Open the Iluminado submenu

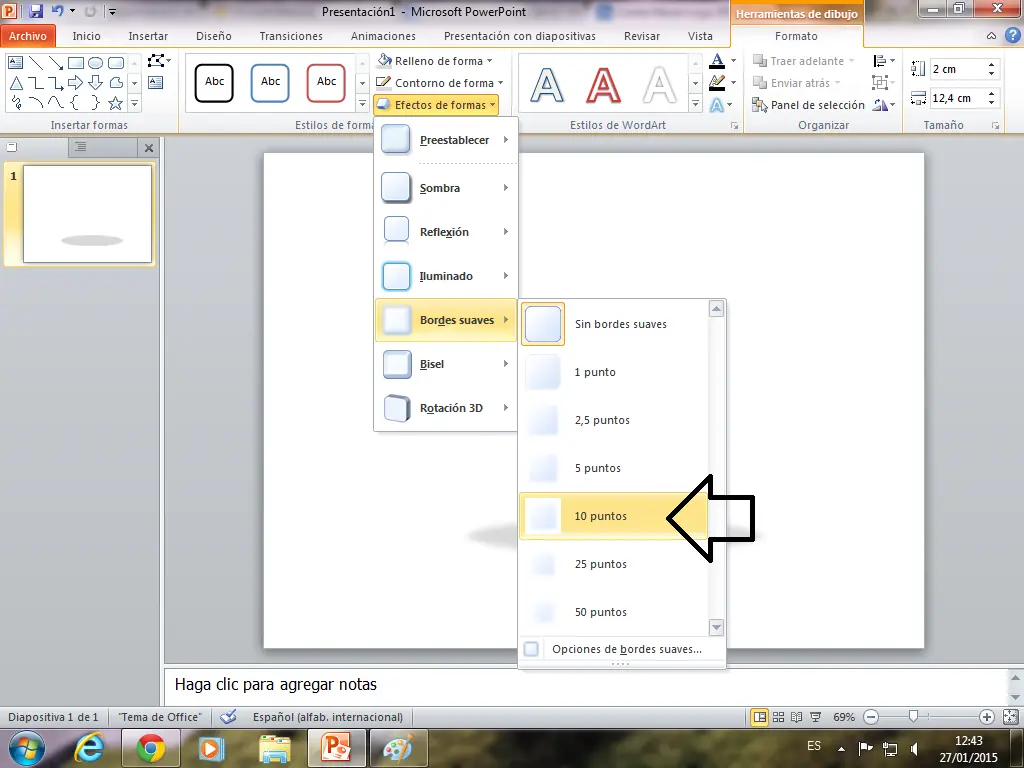(446, 276)
